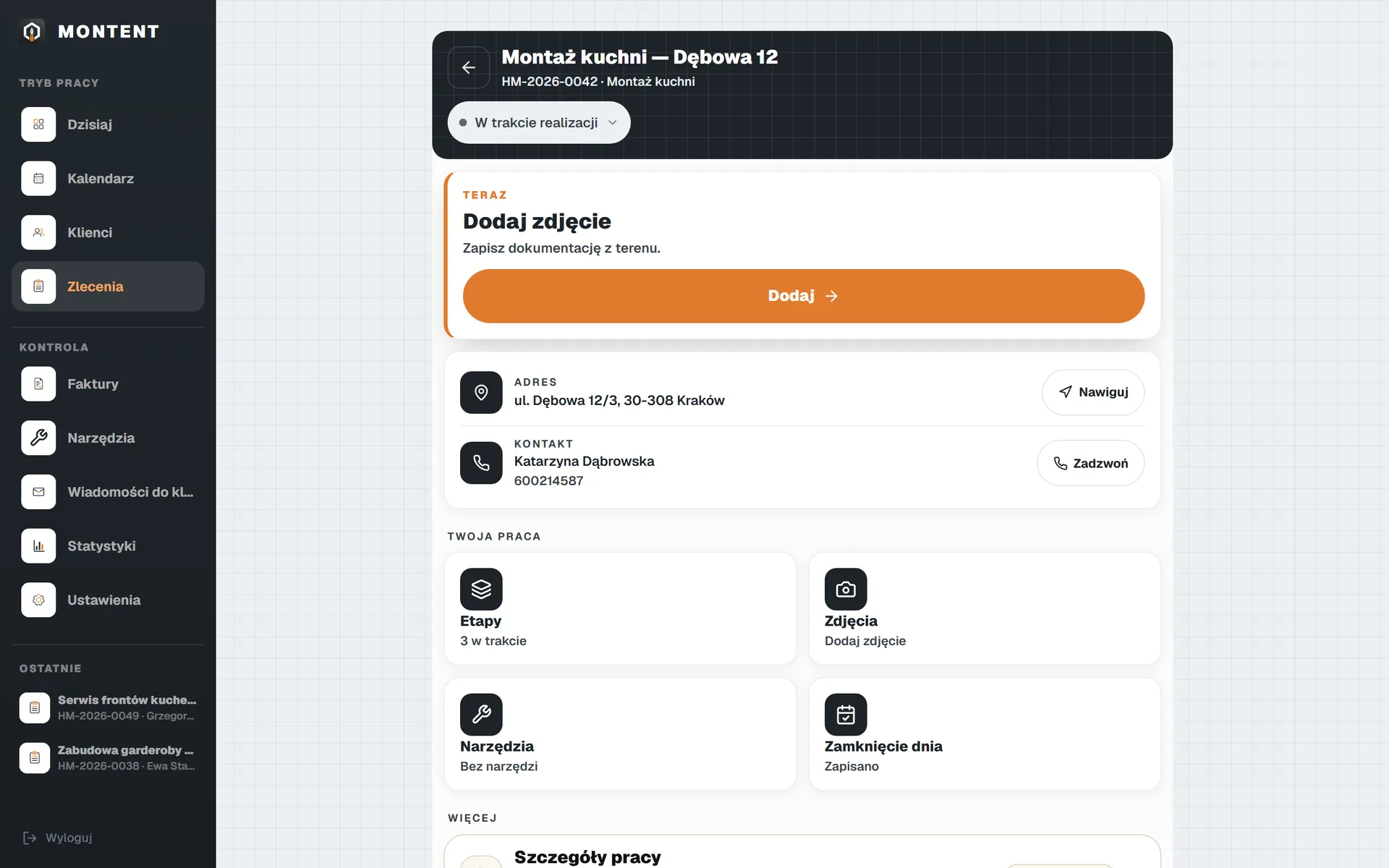This screenshot has width=1389, height=868.
Task: Click the Szczegóły pracy heading
Action: pos(587,857)
